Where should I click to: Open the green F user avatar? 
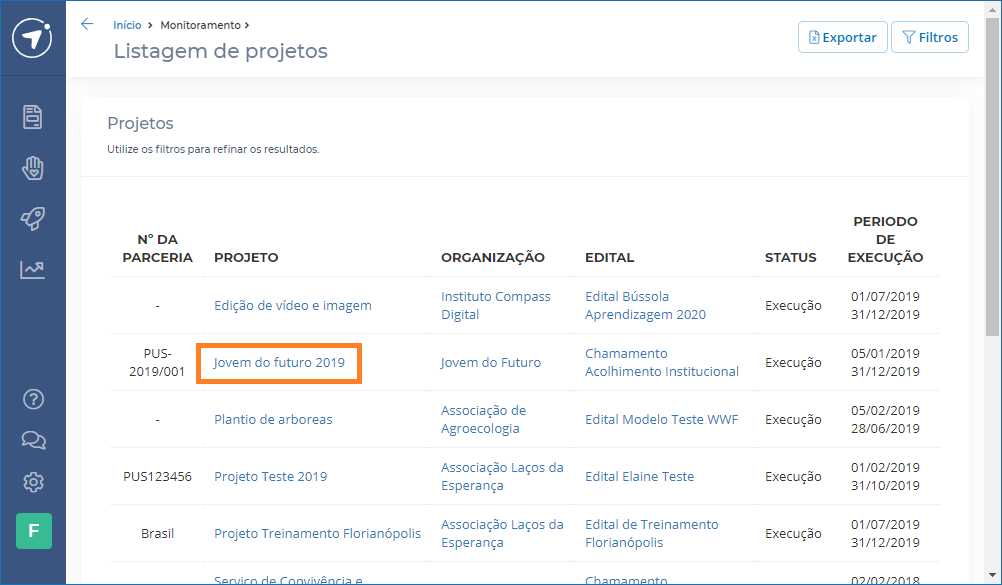tap(34, 531)
